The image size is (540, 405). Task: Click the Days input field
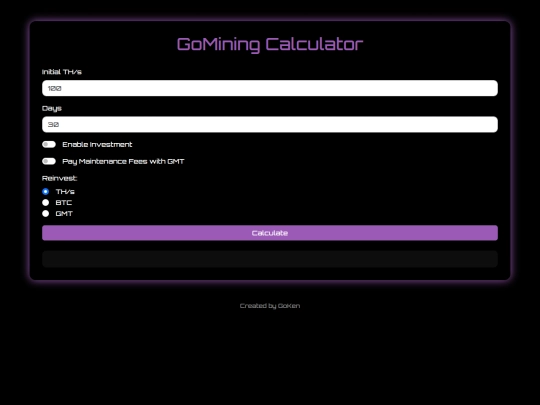pos(270,124)
